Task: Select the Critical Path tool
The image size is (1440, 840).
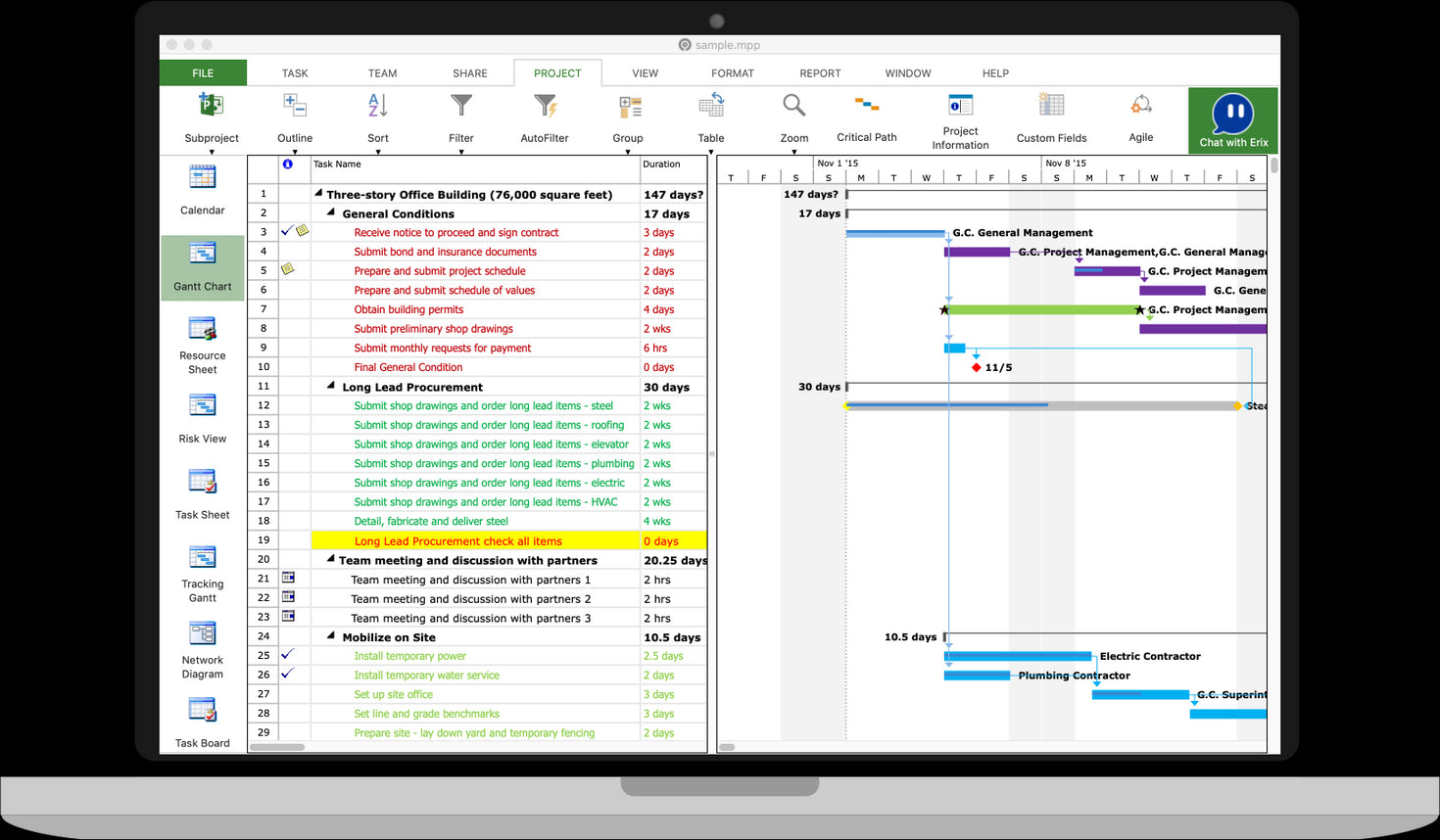Action: click(x=866, y=117)
